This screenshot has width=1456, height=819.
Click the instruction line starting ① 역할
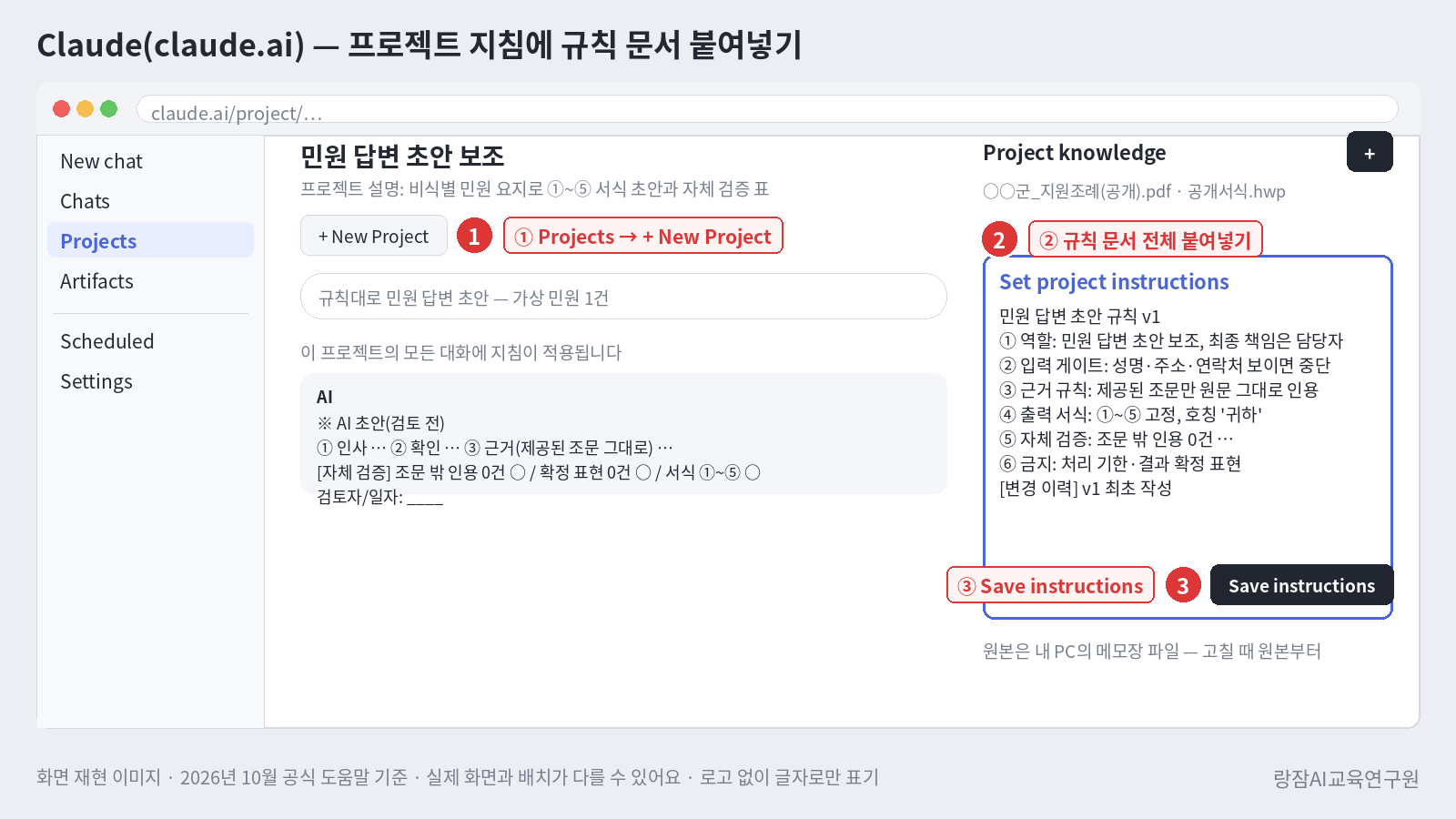pos(1171,340)
